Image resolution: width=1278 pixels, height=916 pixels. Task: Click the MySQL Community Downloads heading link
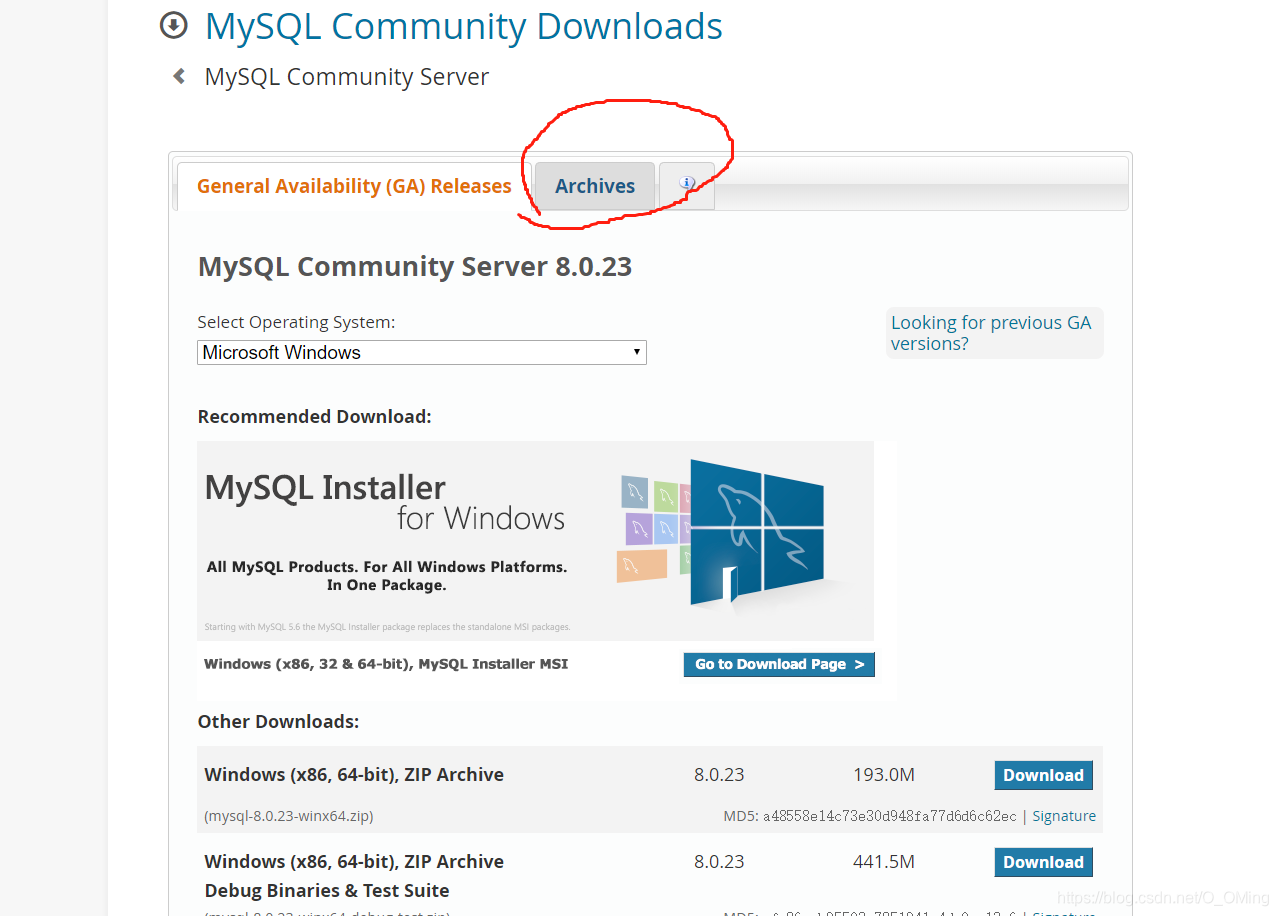click(x=463, y=26)
